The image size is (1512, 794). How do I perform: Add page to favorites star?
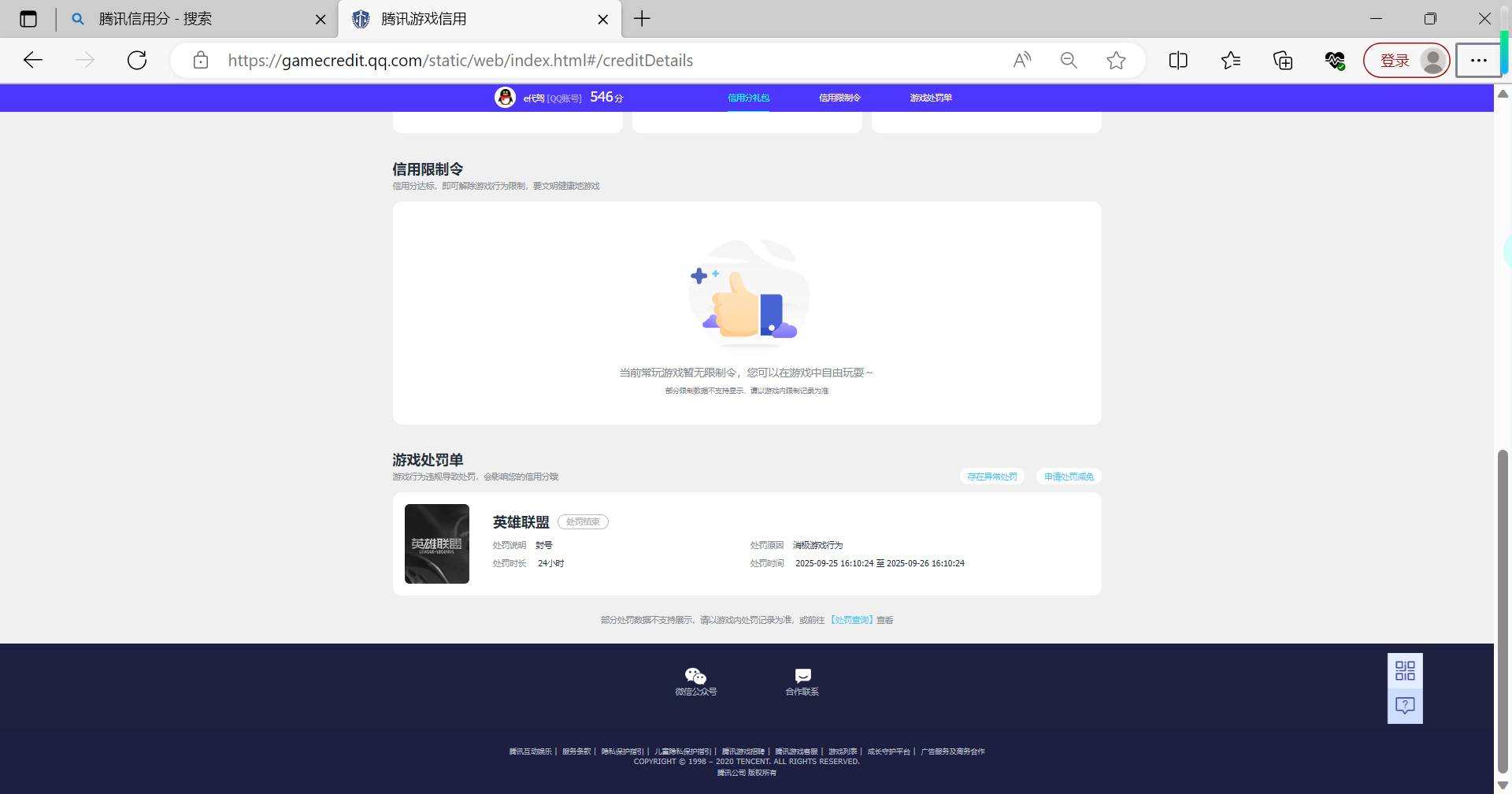(1116, 60)
